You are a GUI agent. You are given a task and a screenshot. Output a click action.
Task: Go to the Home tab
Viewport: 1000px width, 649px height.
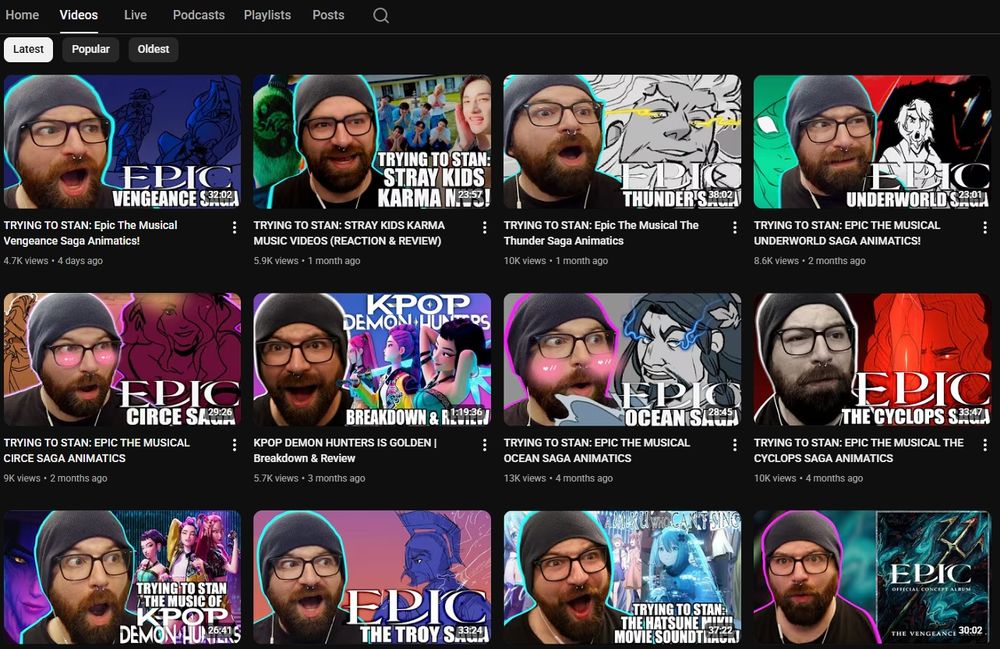(x=22, y=15)
